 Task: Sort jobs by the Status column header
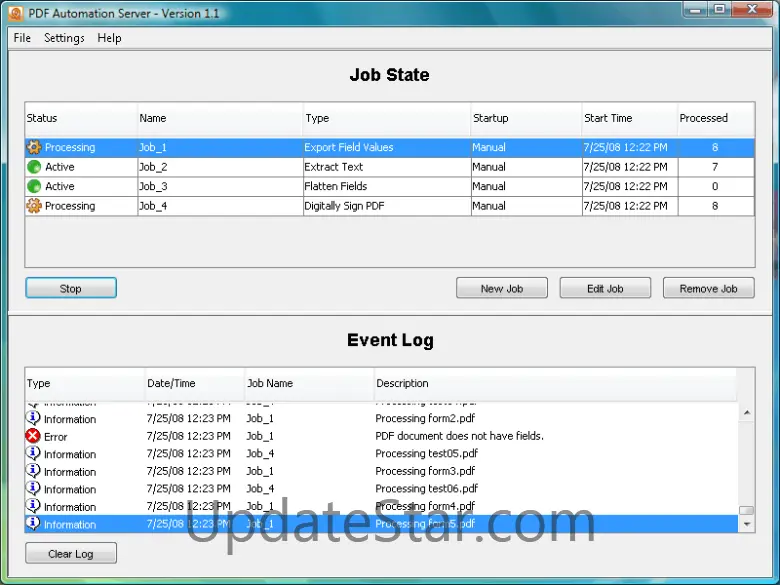coord(81,118)
